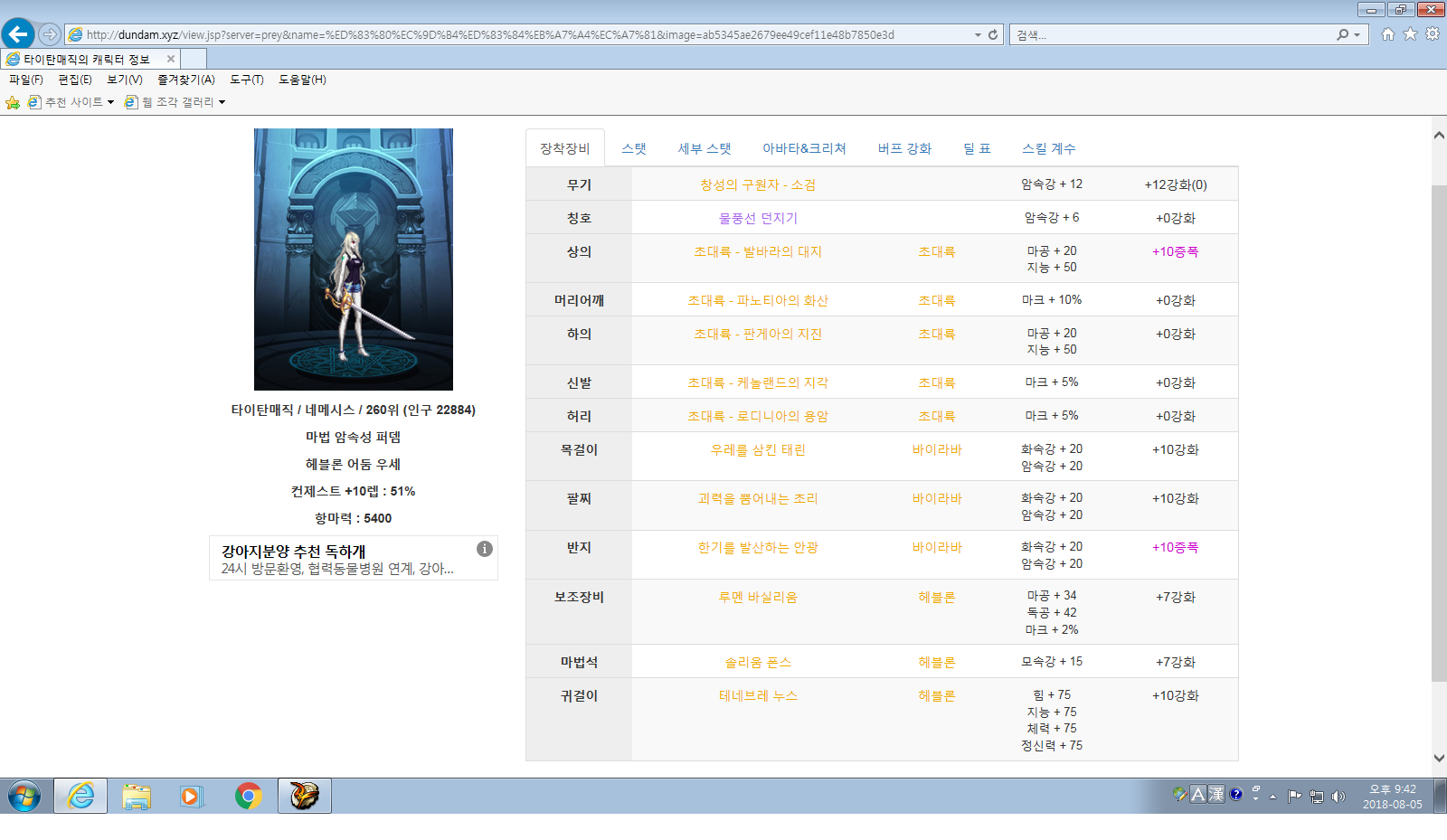Switch to the 스탯 tab
The image size is (1447, 840).
coord(634,148)
